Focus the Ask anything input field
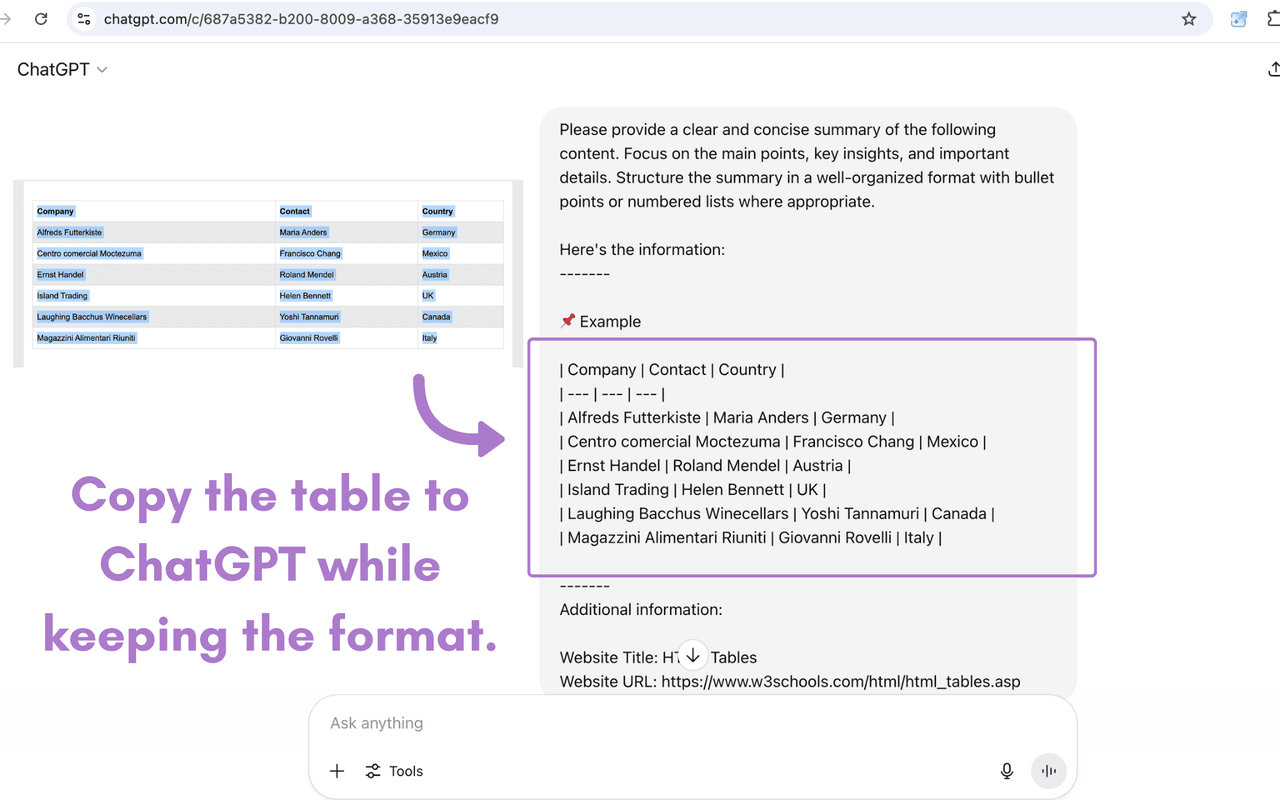The width and height of the screenshot is (1280, 800). (x=692, y=723)
